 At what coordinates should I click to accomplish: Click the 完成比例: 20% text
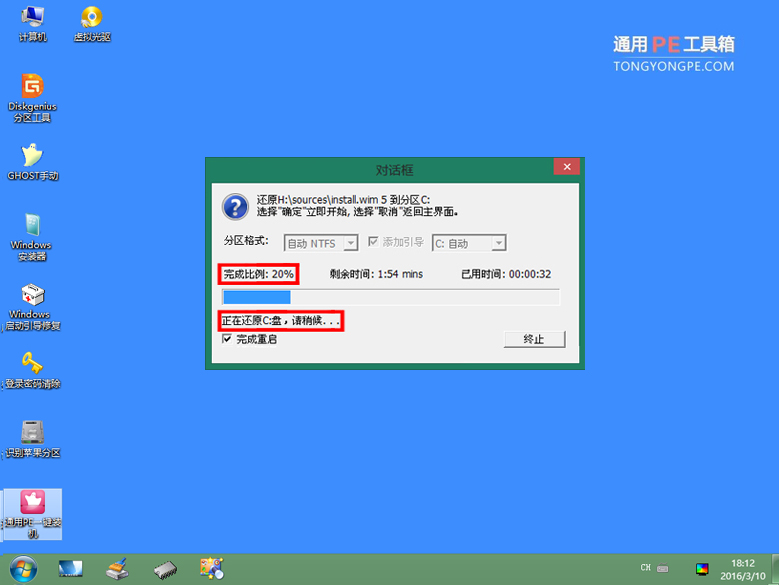(258, 274)
